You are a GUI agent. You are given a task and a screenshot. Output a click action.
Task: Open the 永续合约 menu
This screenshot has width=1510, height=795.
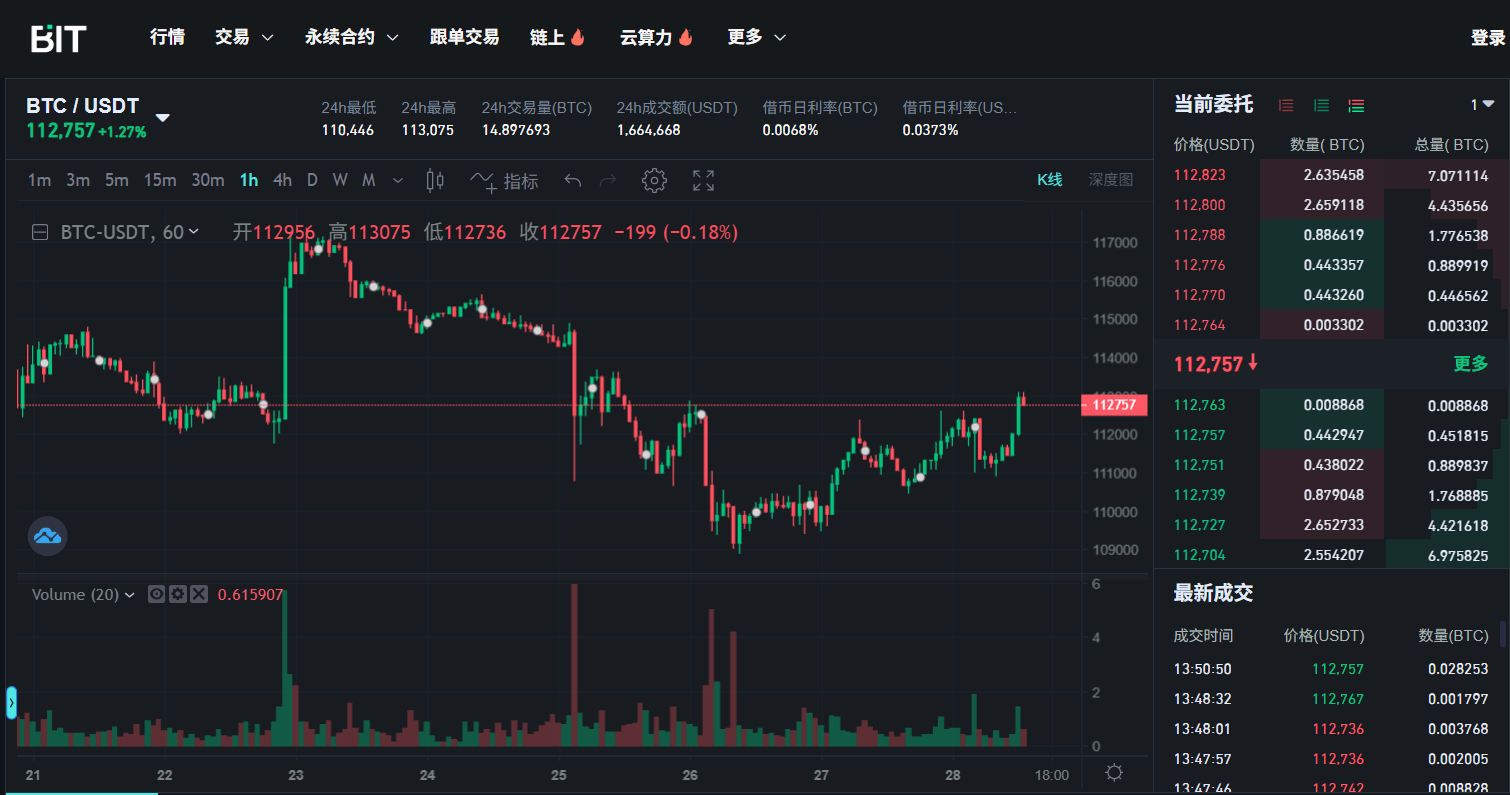[351, 37]
